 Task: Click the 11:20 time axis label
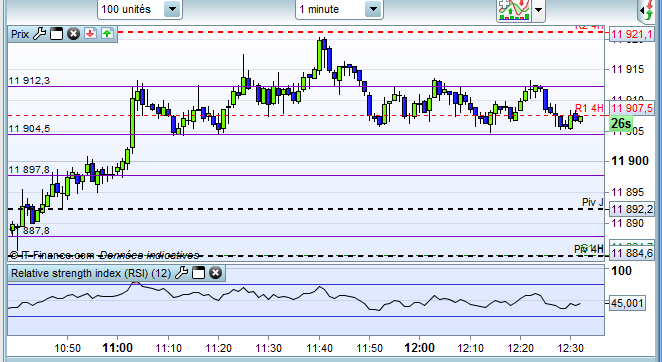(x=218, y=348)
